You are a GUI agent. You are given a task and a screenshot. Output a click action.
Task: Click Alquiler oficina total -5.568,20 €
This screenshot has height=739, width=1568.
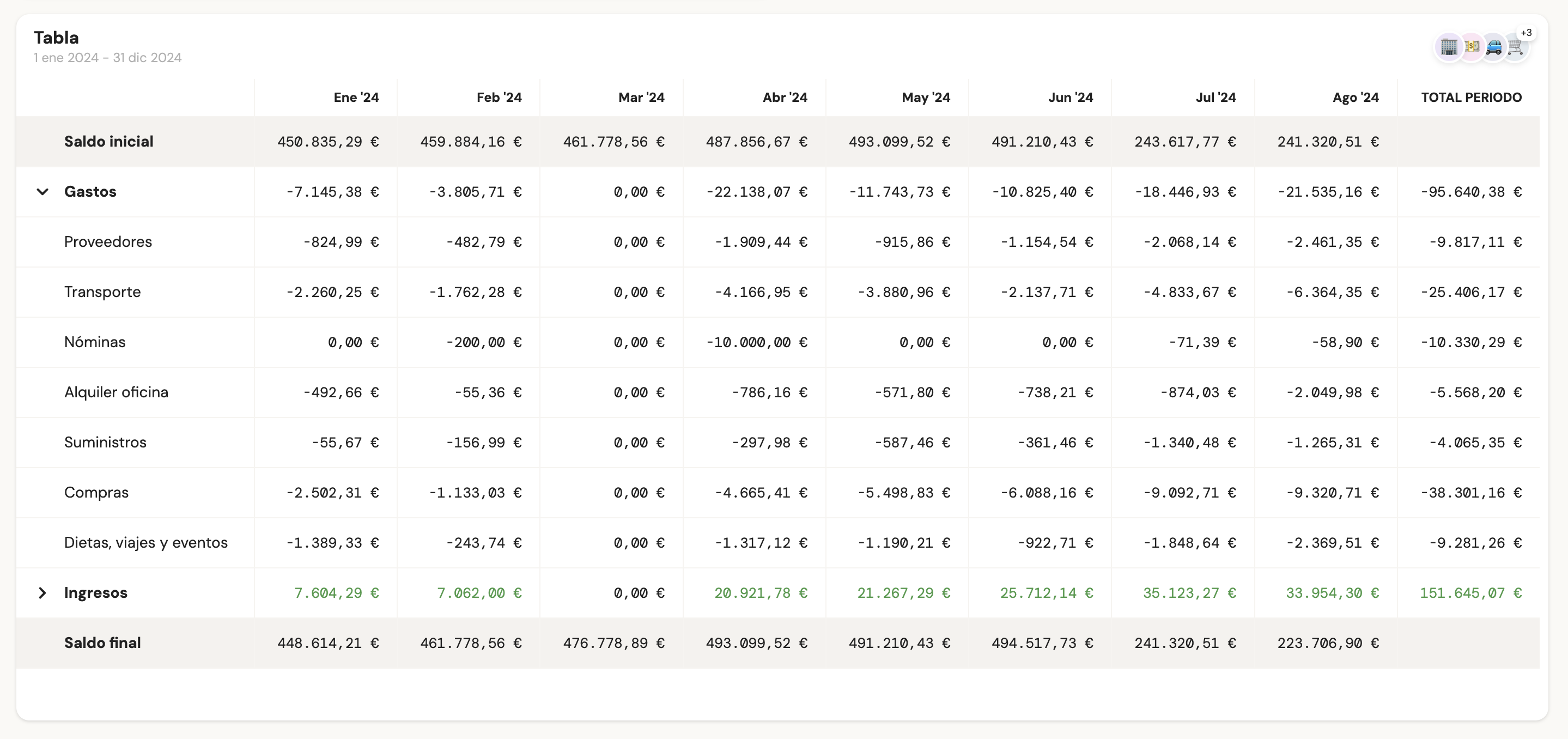coord(1475,392)
